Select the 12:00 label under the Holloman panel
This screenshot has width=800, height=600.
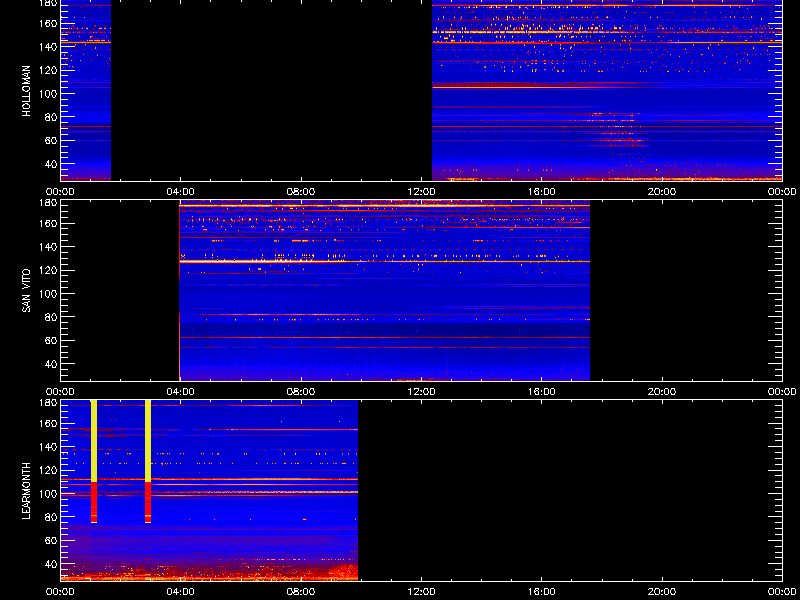[x=421, y=192]
